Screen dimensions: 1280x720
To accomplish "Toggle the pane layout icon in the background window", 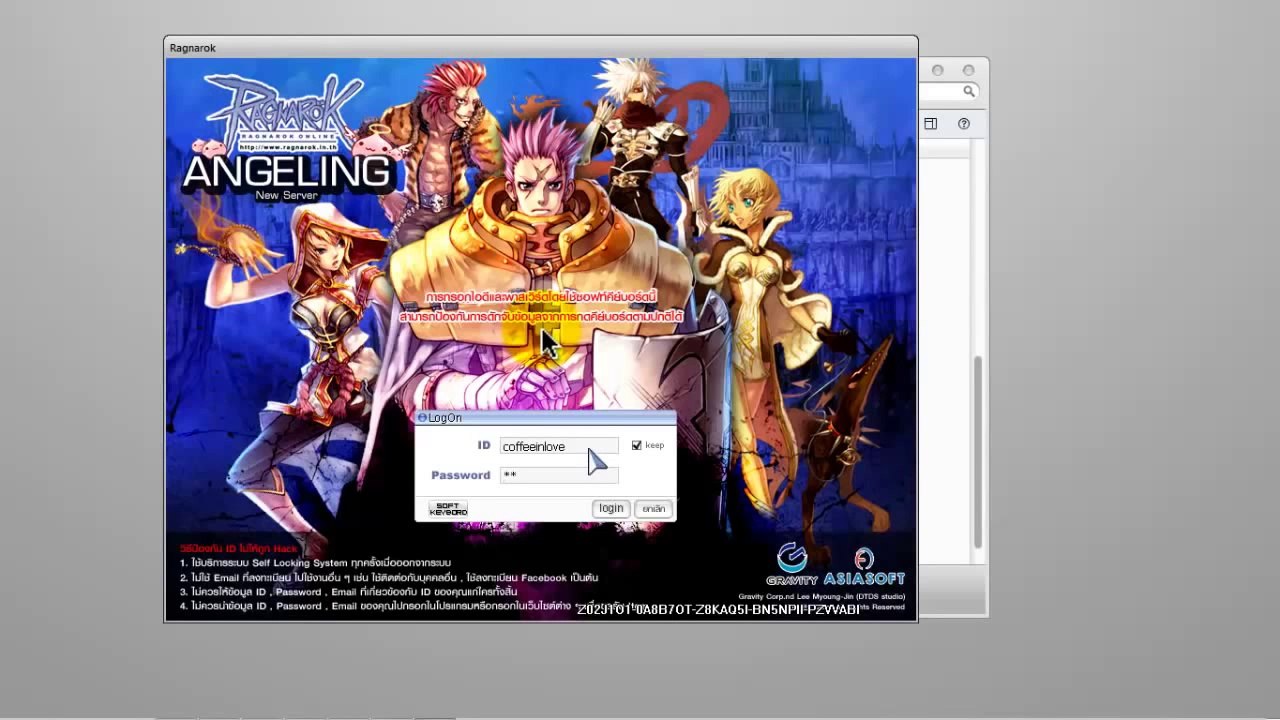I will tap(931, 124).
